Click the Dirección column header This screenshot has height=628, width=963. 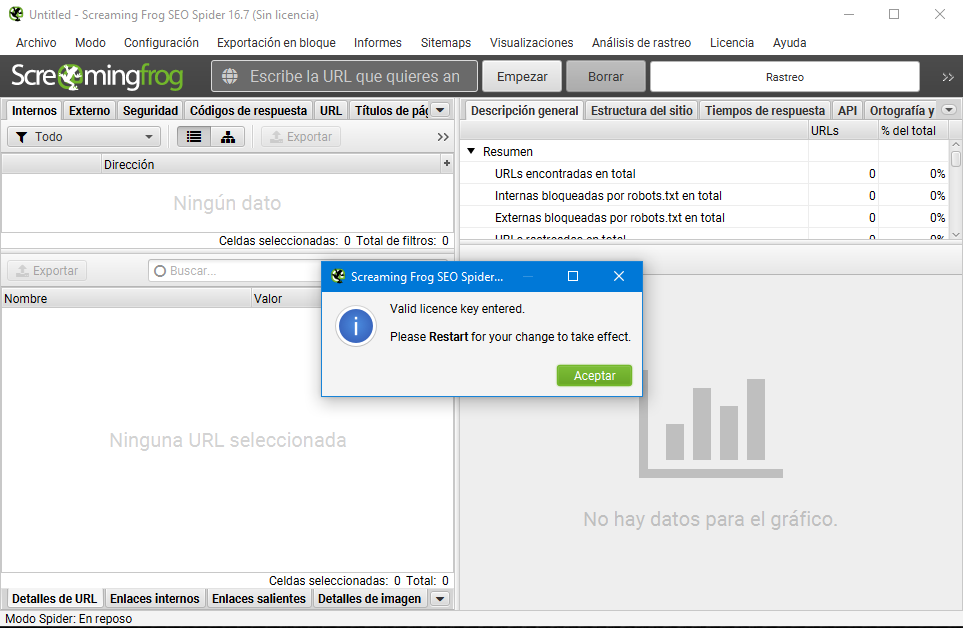click(270, 164)
